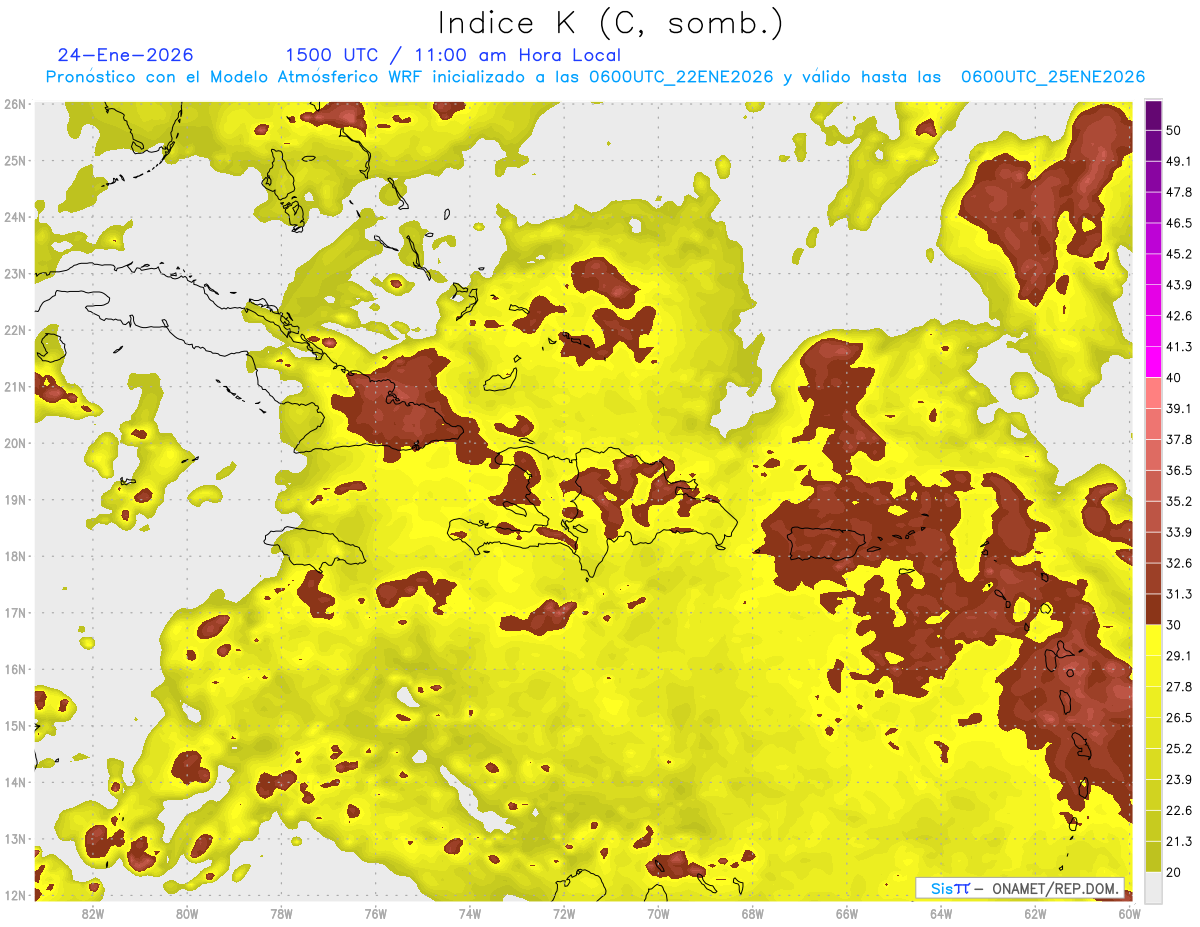Click the "62W" longitude tick label
The height and width of the screenshot is (927, 1200).
(x=1035, y=913)
